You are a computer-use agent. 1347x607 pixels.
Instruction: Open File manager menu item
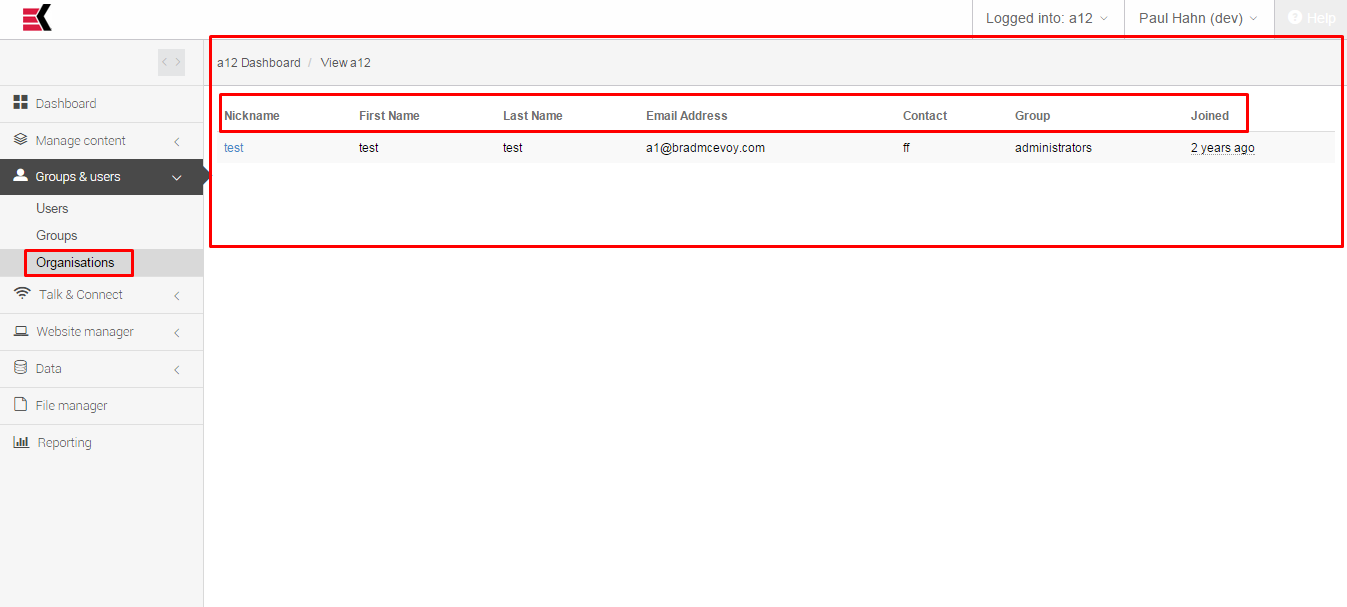[x=101, y=406]
